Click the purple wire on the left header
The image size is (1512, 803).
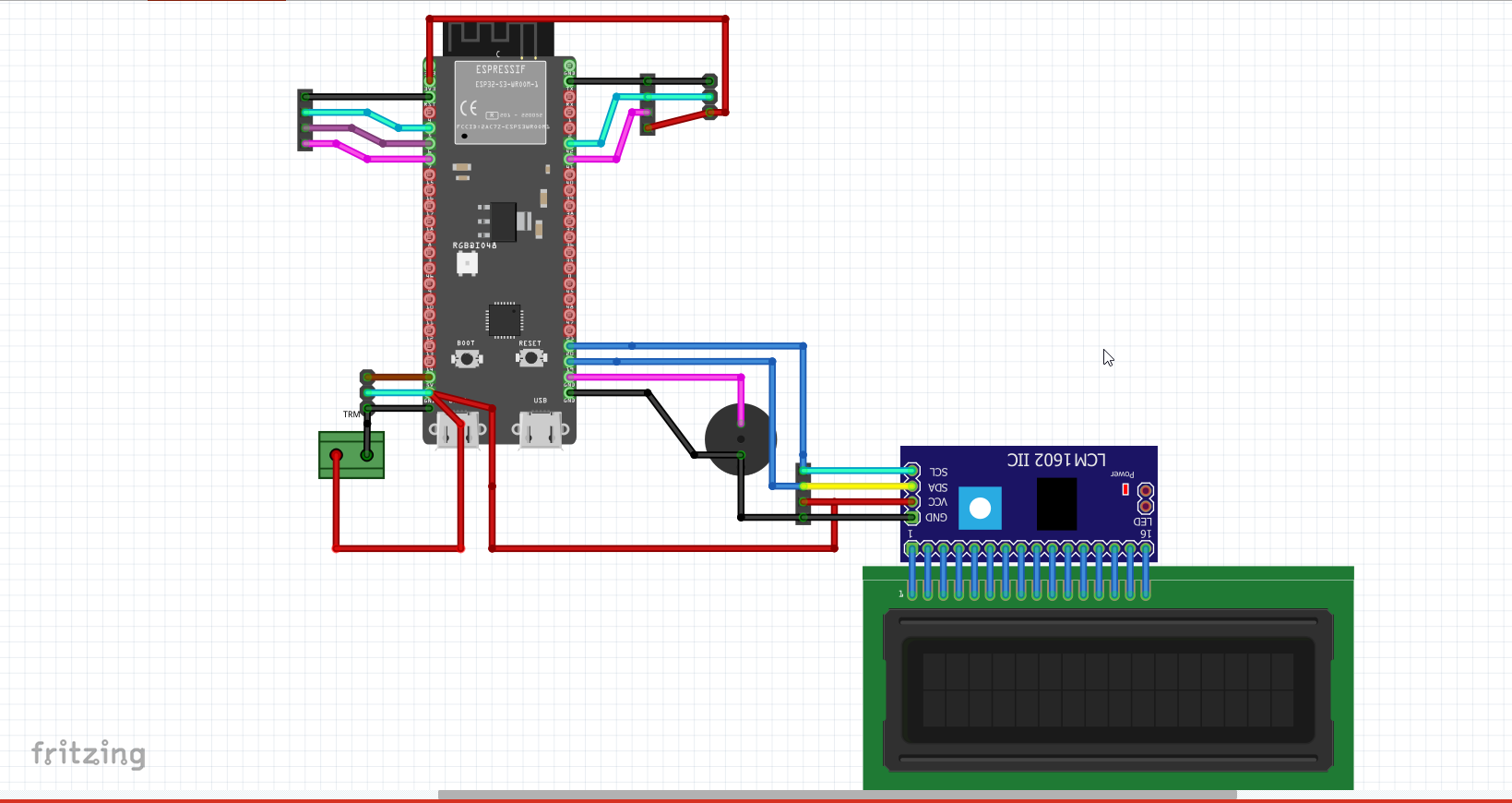click(x=367, y=136)
